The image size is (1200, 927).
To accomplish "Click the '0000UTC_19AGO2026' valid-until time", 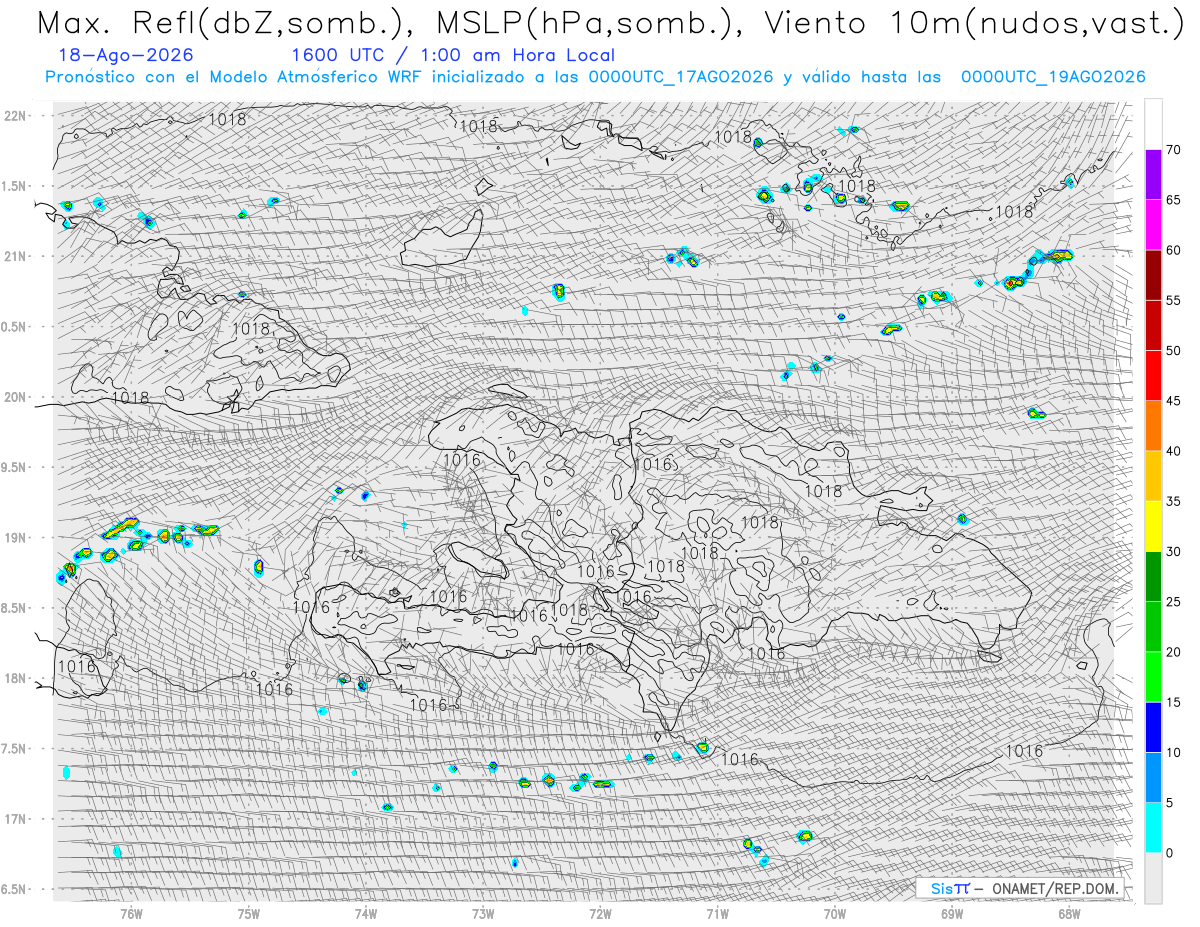I will (1053, 77).
